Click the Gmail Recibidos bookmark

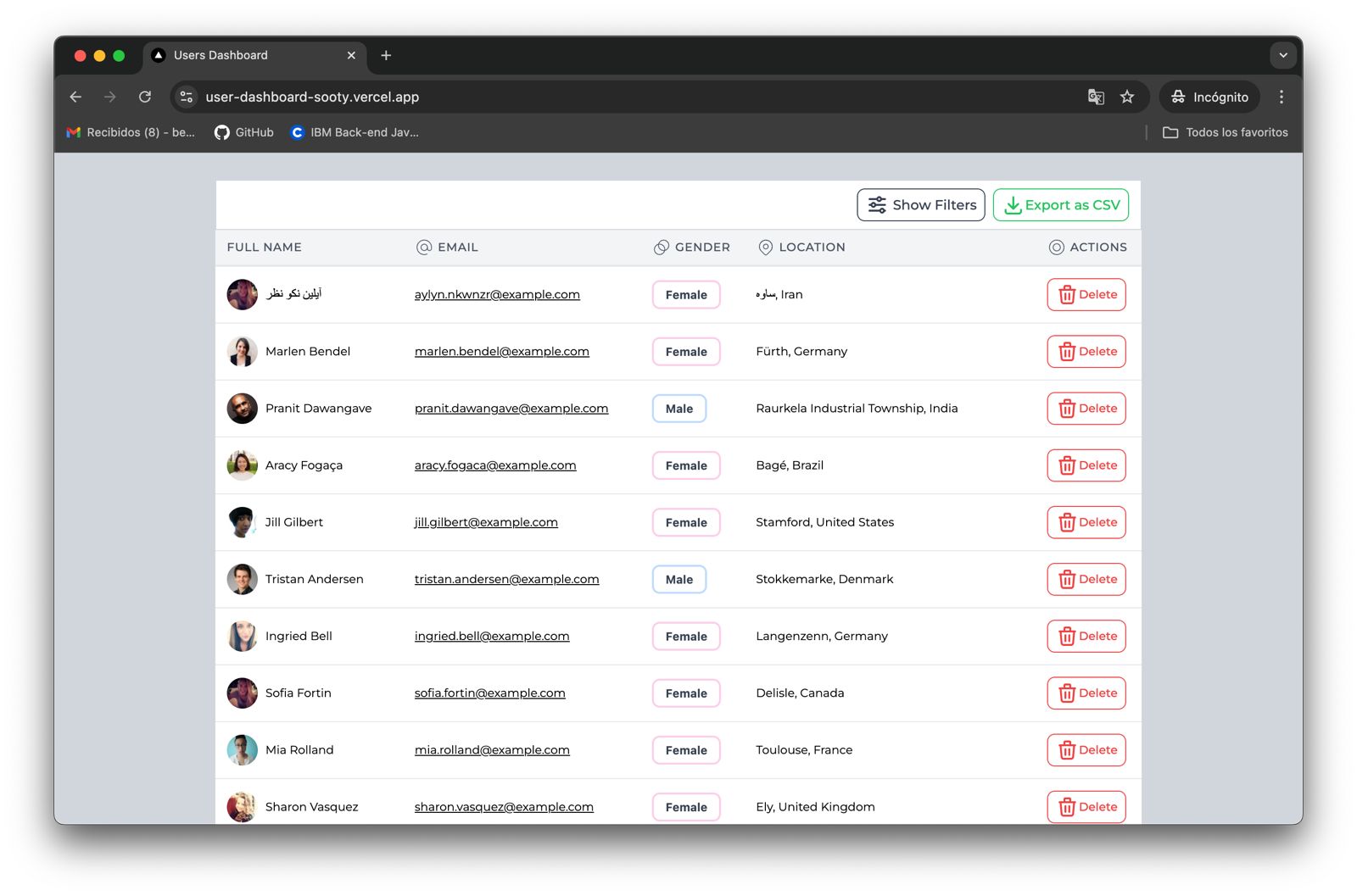pos(131,132)
